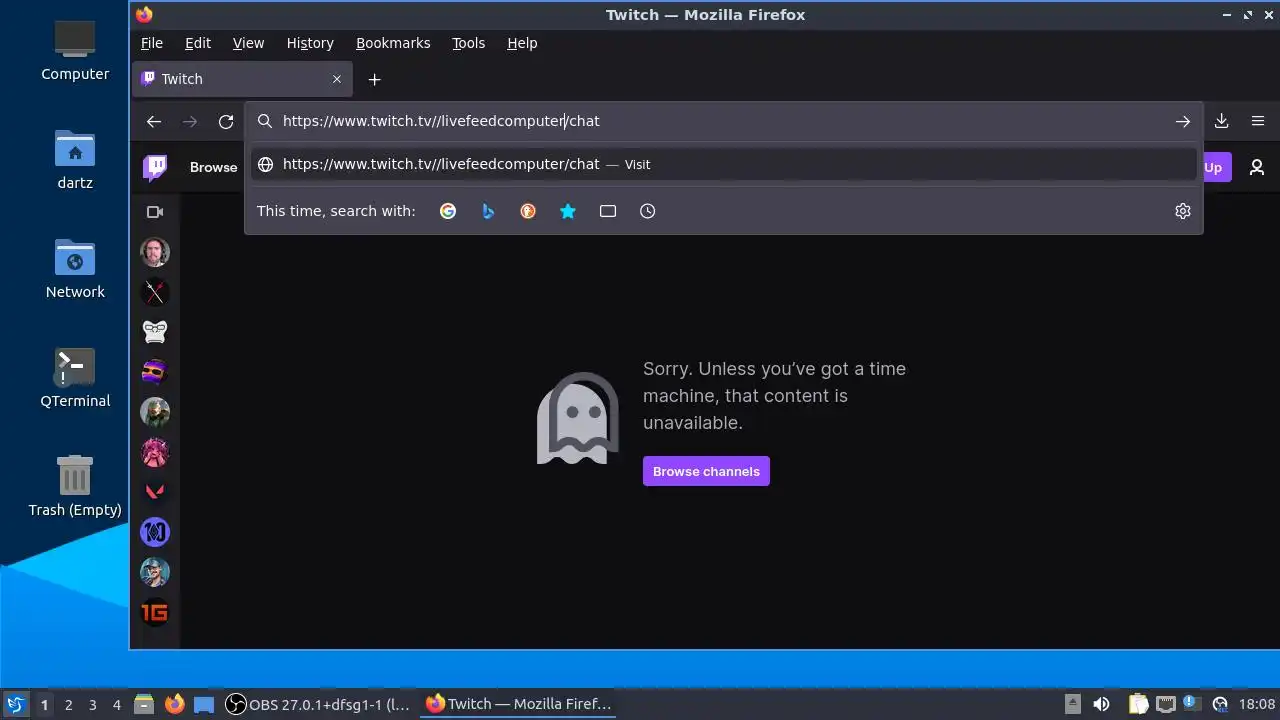This screenshot has height=720, width=1280.
Task: Open the bearded man channel avatar
Action: (x=155, y=252)
